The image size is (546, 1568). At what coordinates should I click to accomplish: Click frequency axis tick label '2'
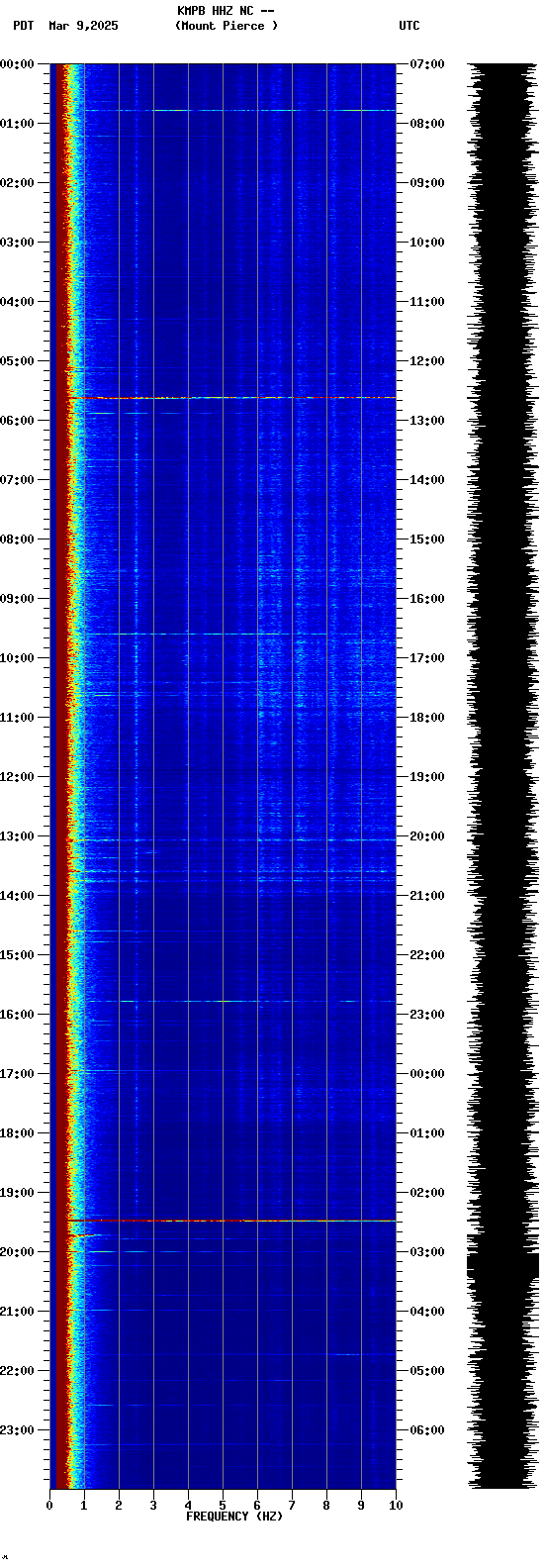click(119, 1506)
